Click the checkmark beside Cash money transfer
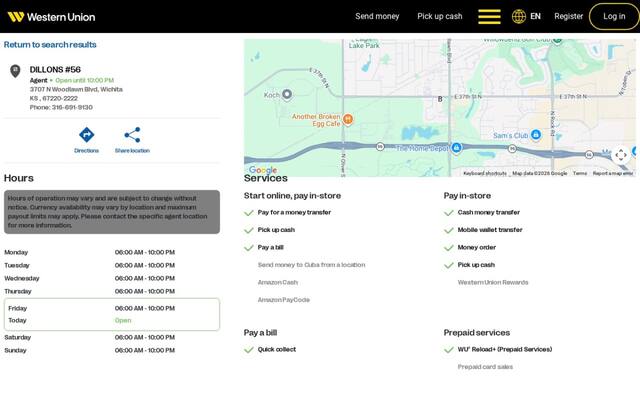The width and height of the screenshot is (640, 400). coord(449,213)
